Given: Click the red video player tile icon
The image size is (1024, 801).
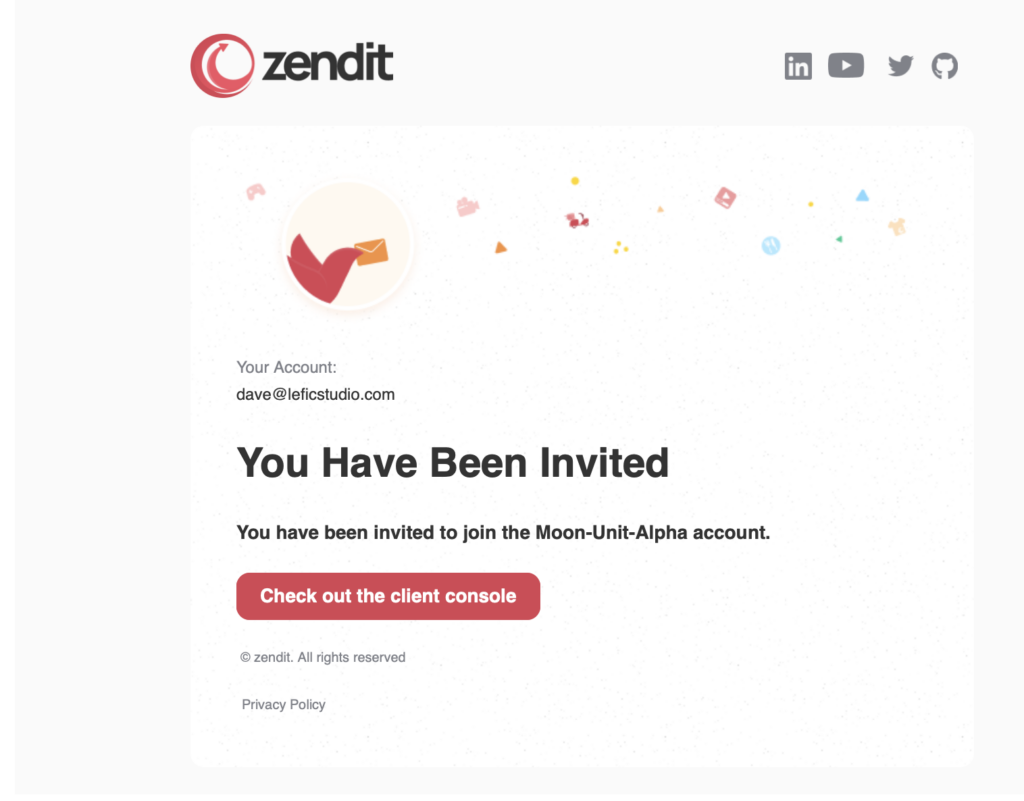Looking at the screenshot, I should (725, 197).
